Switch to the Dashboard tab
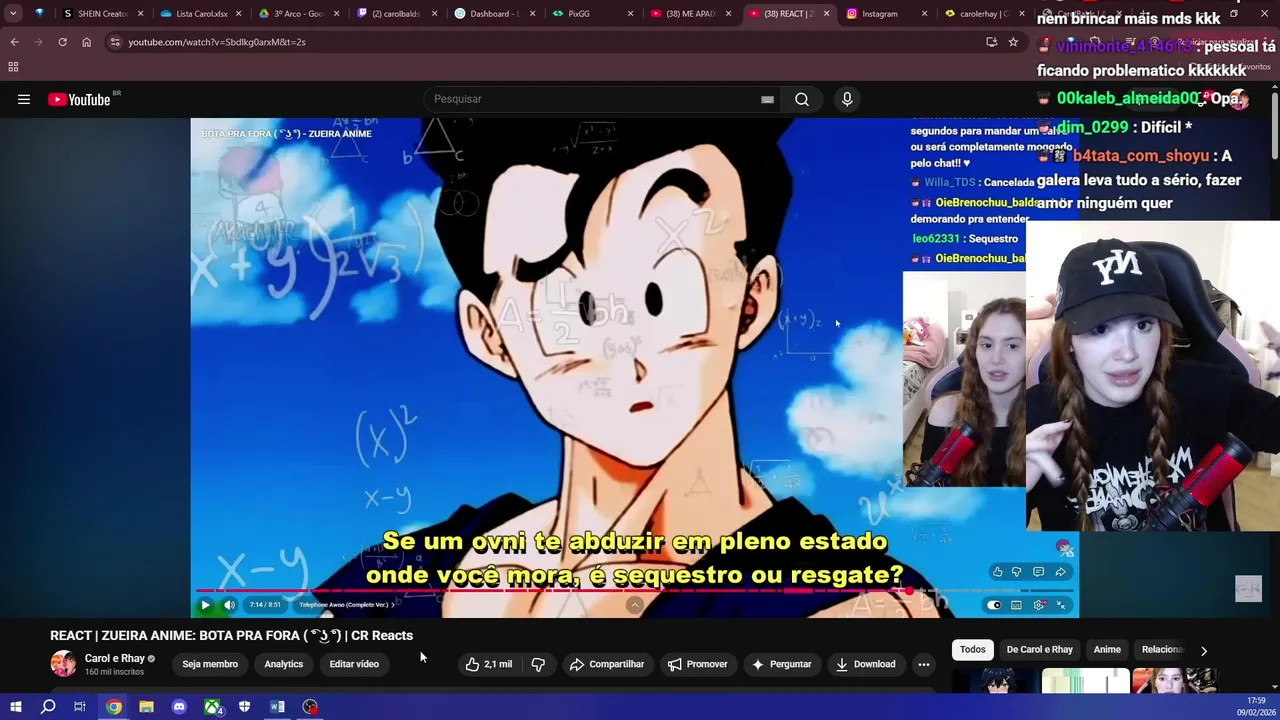The height and width of the screenshot is (720, 1280). click(x=494, y=14)
